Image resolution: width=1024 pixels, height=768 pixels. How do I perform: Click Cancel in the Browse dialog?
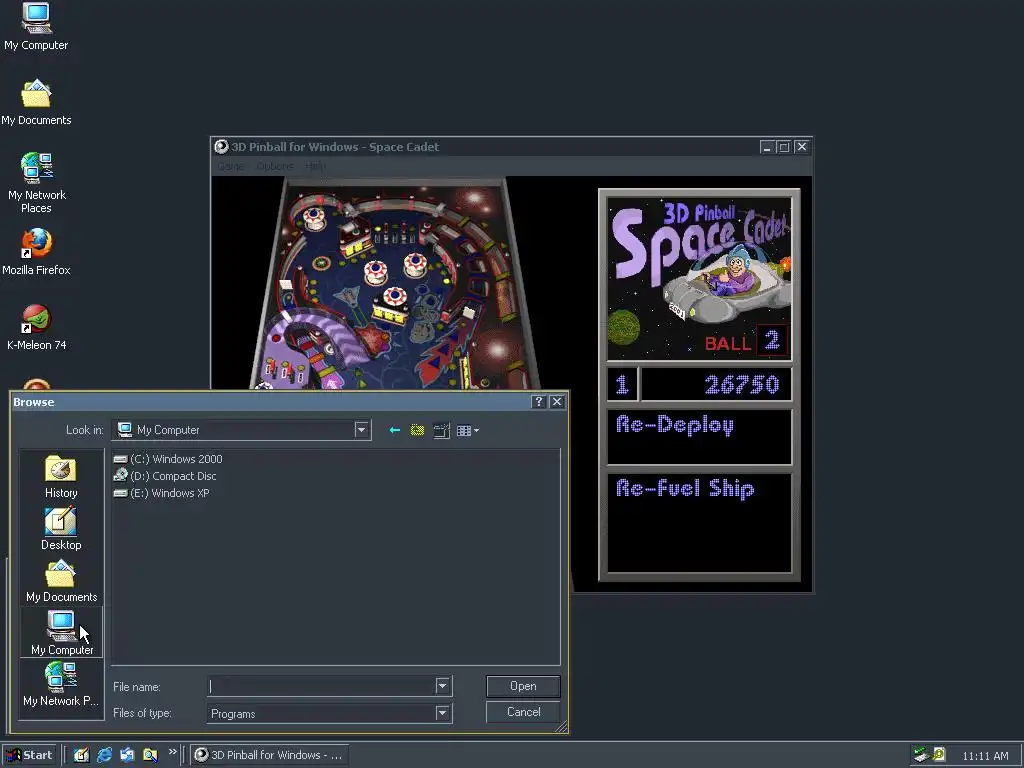pyautogui.click(x=523, y=712)
